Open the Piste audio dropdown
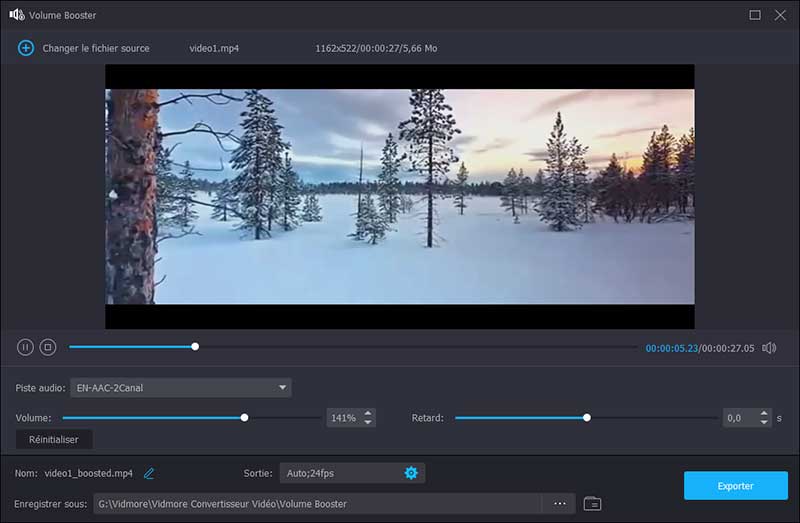 [181, 388]
